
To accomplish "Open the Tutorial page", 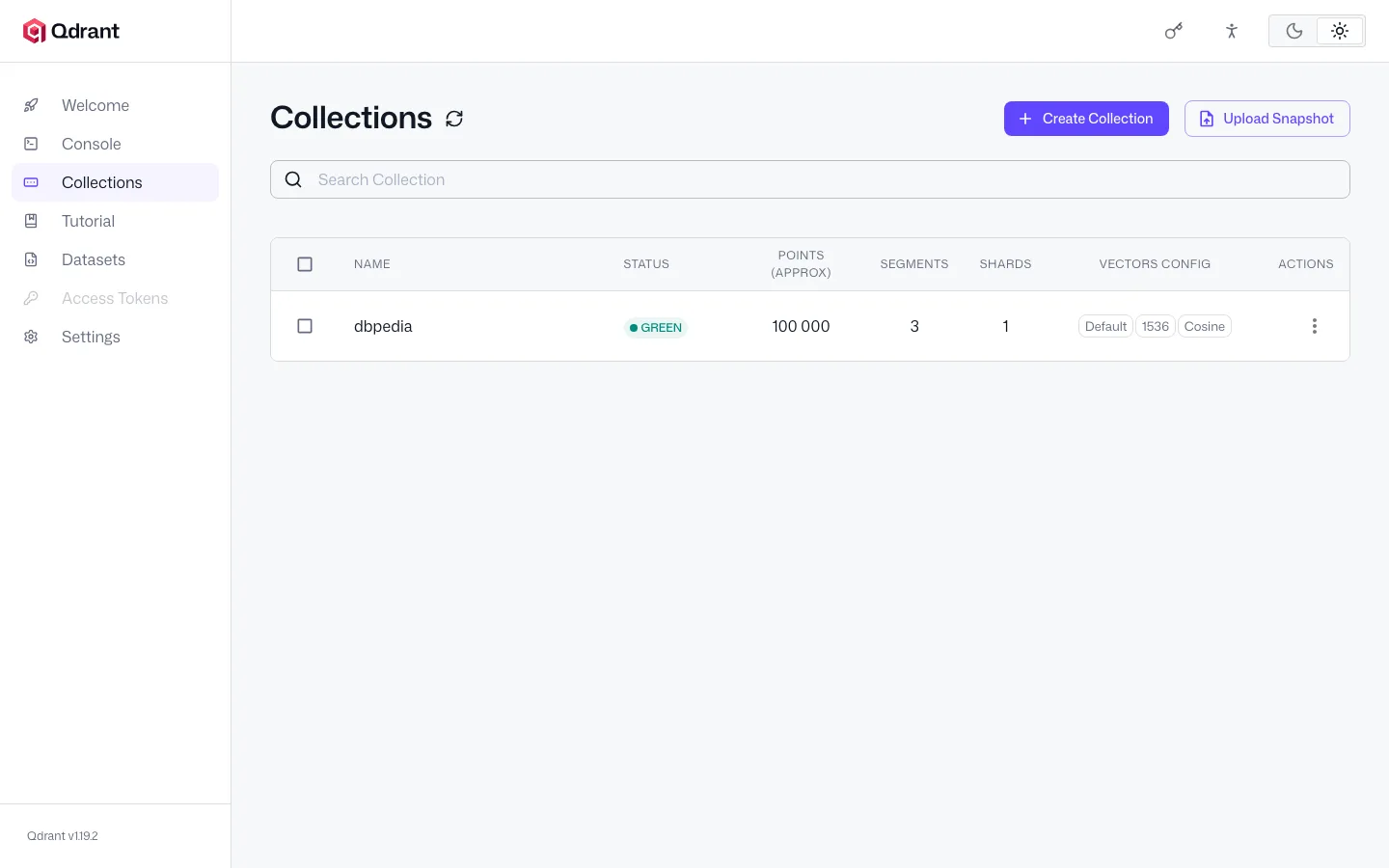I will point(115,221).
